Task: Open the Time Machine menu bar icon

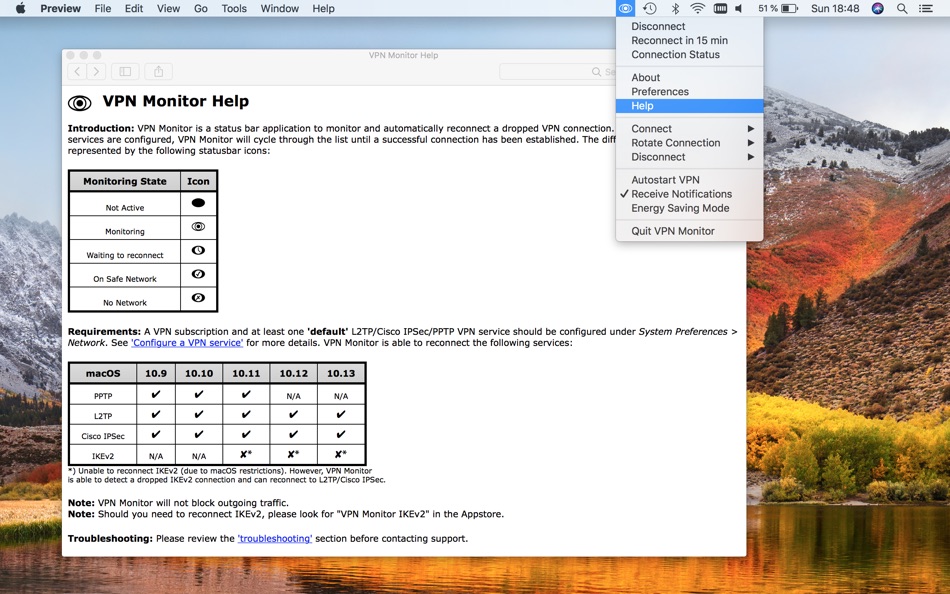Action: 649,8
